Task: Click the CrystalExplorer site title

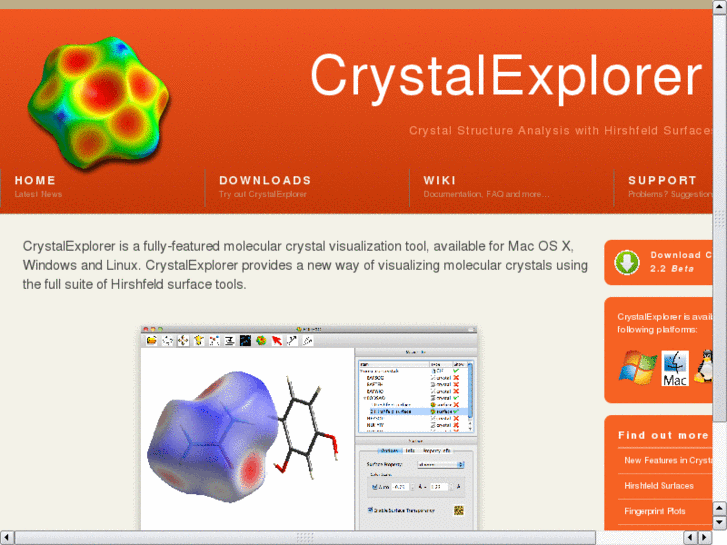Action: point(506,77)
